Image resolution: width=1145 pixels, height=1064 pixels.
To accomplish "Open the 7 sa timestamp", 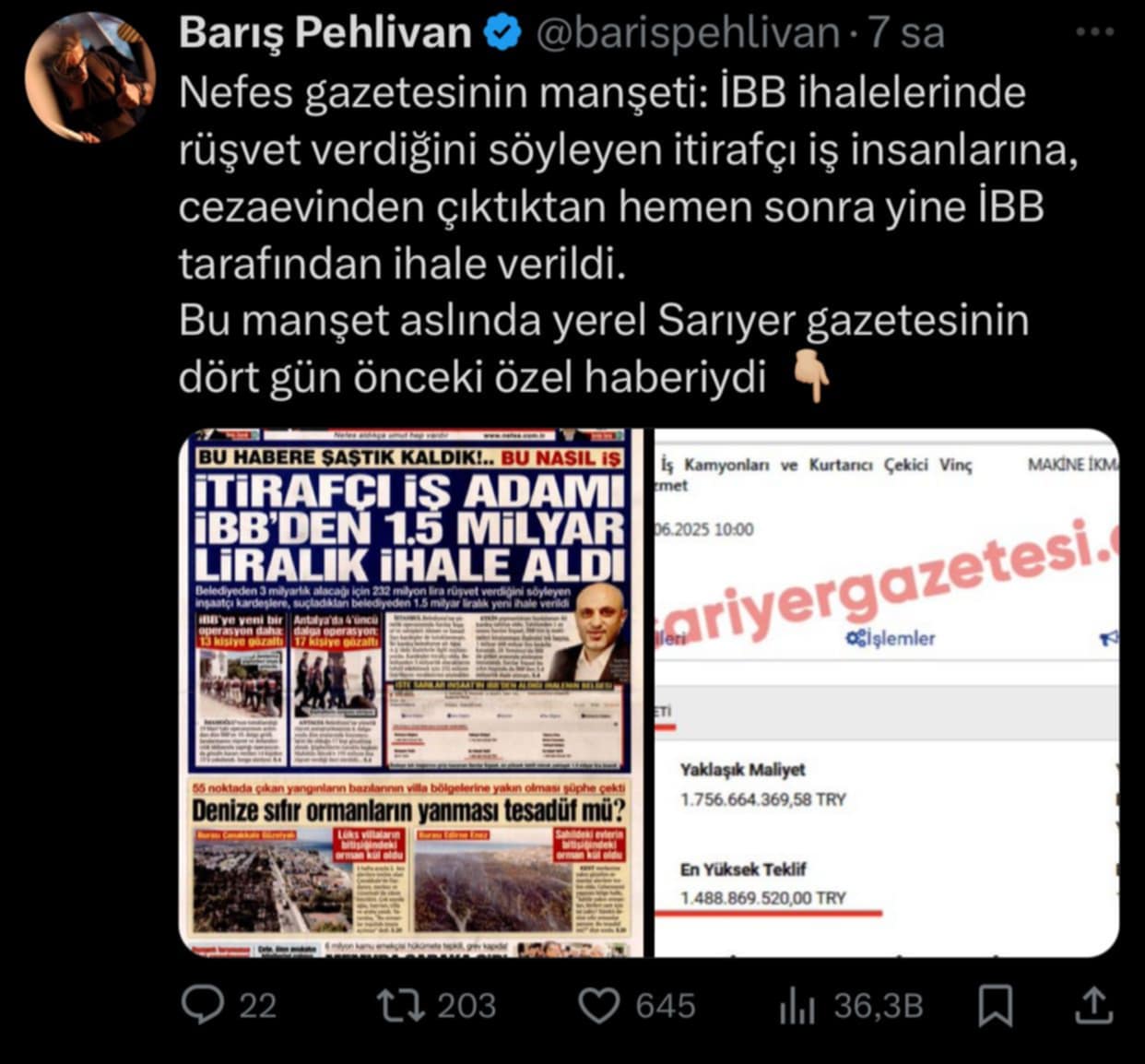I will [907, 33].
